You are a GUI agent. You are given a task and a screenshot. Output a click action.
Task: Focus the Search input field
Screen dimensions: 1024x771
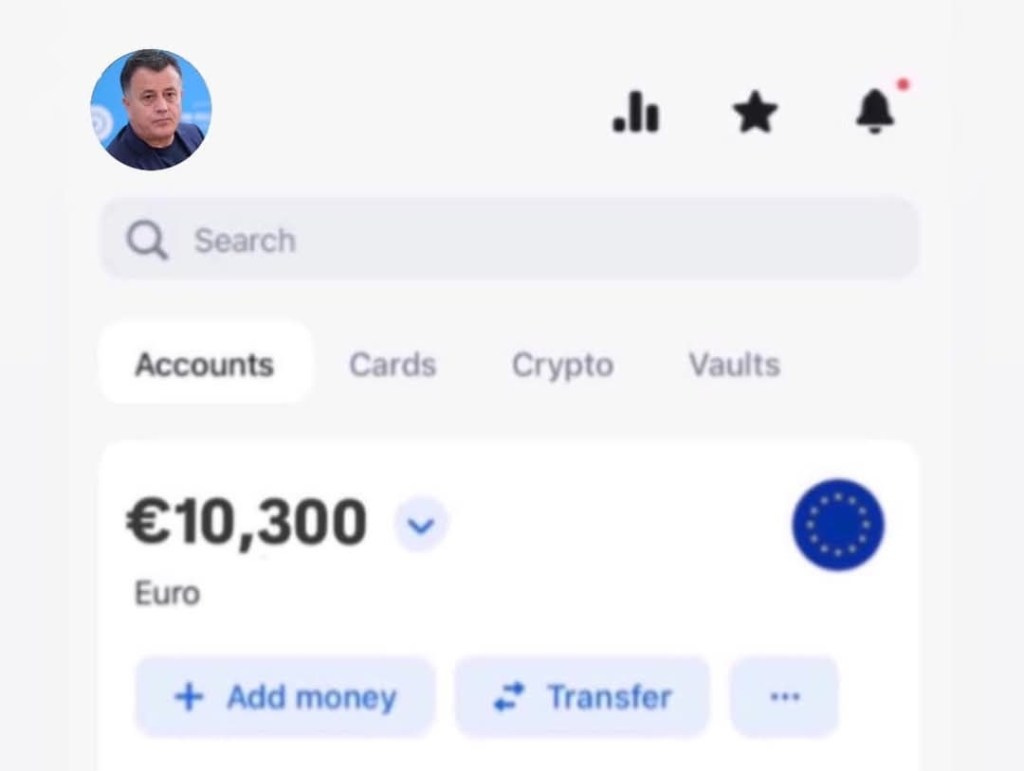[509, 240]
